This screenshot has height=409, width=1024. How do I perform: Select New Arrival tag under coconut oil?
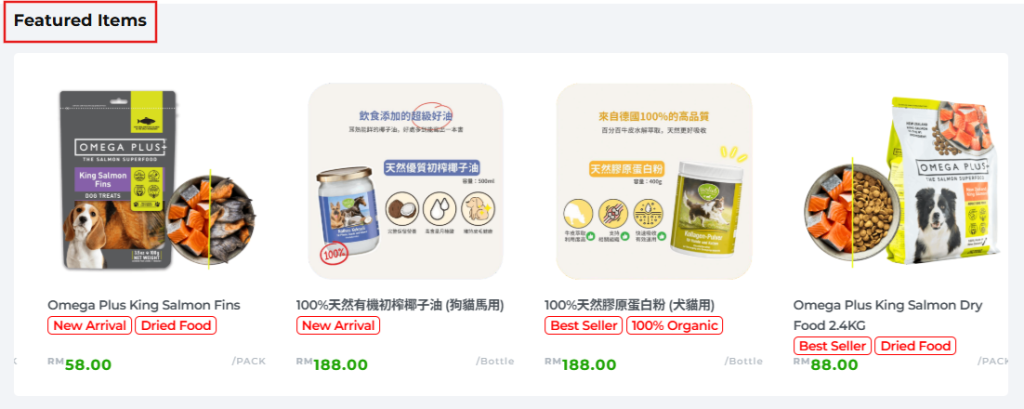pyautogui.click(x=338, y=325)
